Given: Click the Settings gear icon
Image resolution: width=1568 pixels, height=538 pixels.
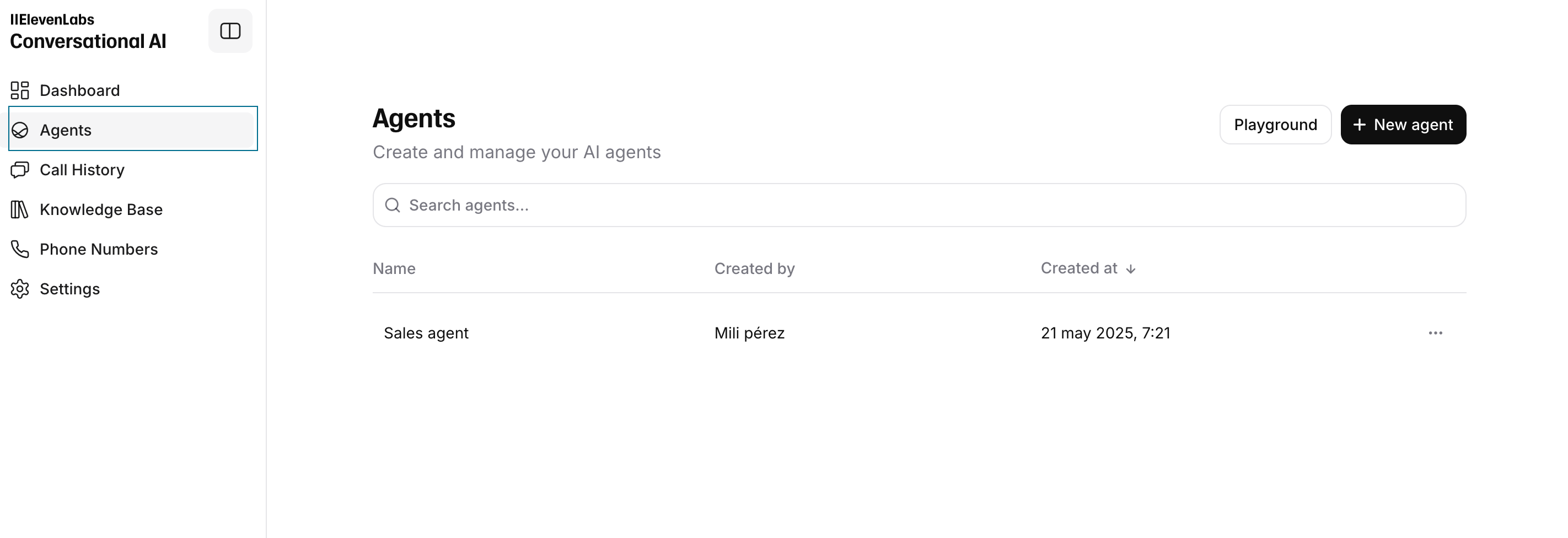Looking at the screenshot, I should pyautogui.click(x=20, y=288).
